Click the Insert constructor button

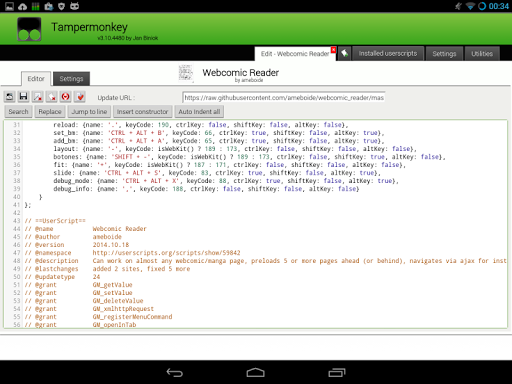[142, 112]
